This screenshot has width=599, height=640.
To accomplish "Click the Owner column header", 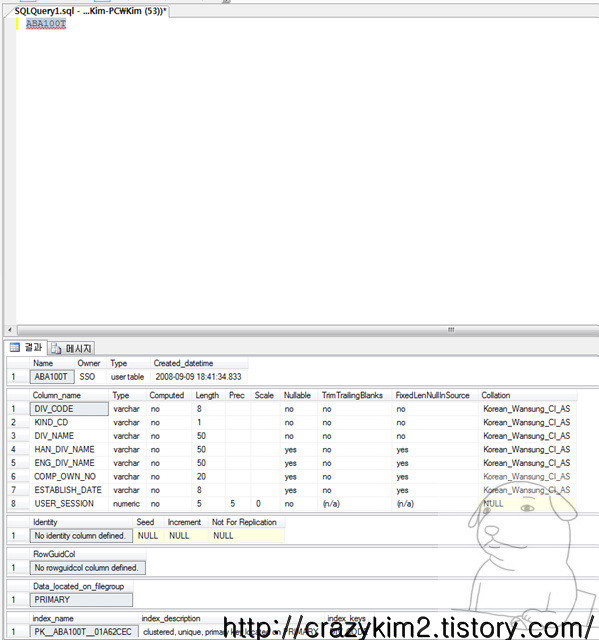I will coord(90,363).
